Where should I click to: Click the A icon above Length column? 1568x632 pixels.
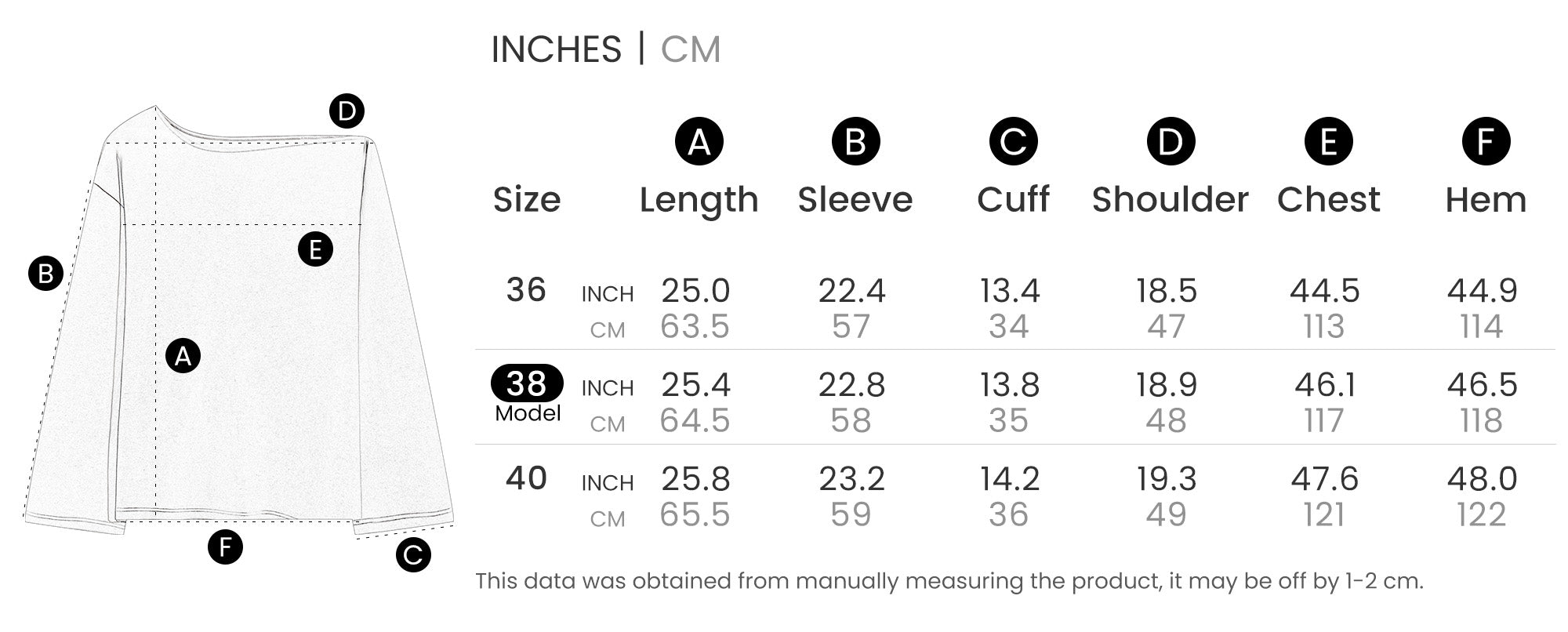(699, 142)
